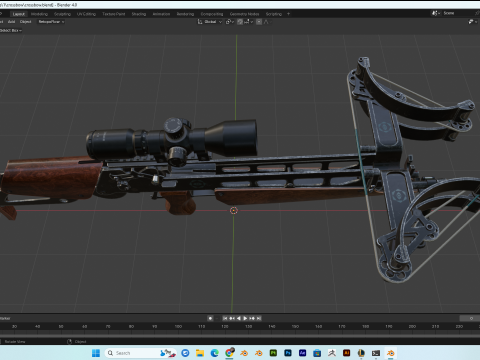Open the Scripting workspace tab

274,14
